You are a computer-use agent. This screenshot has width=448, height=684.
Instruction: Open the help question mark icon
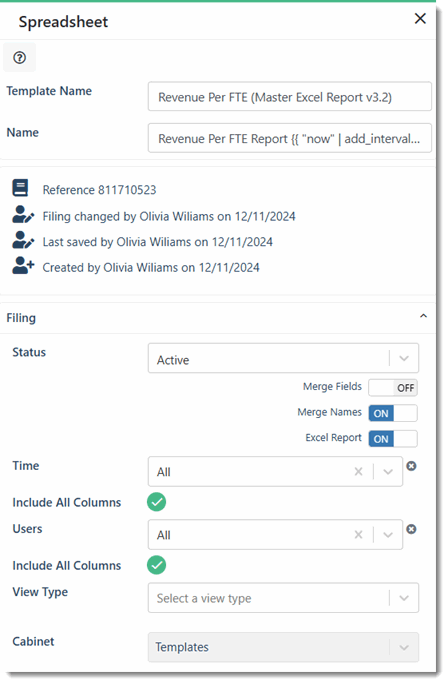[x=20, y=58]
